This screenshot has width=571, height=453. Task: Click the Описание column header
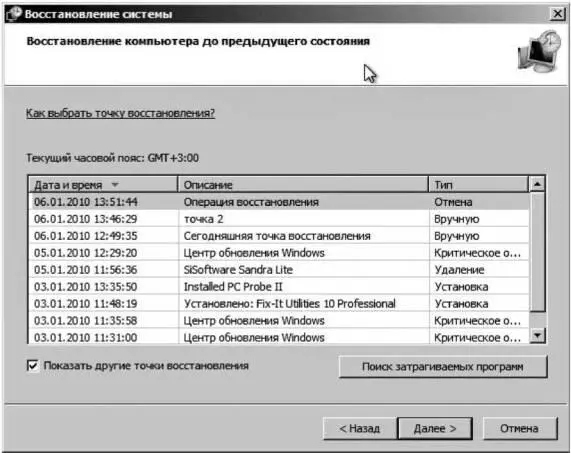click(303, 185)
